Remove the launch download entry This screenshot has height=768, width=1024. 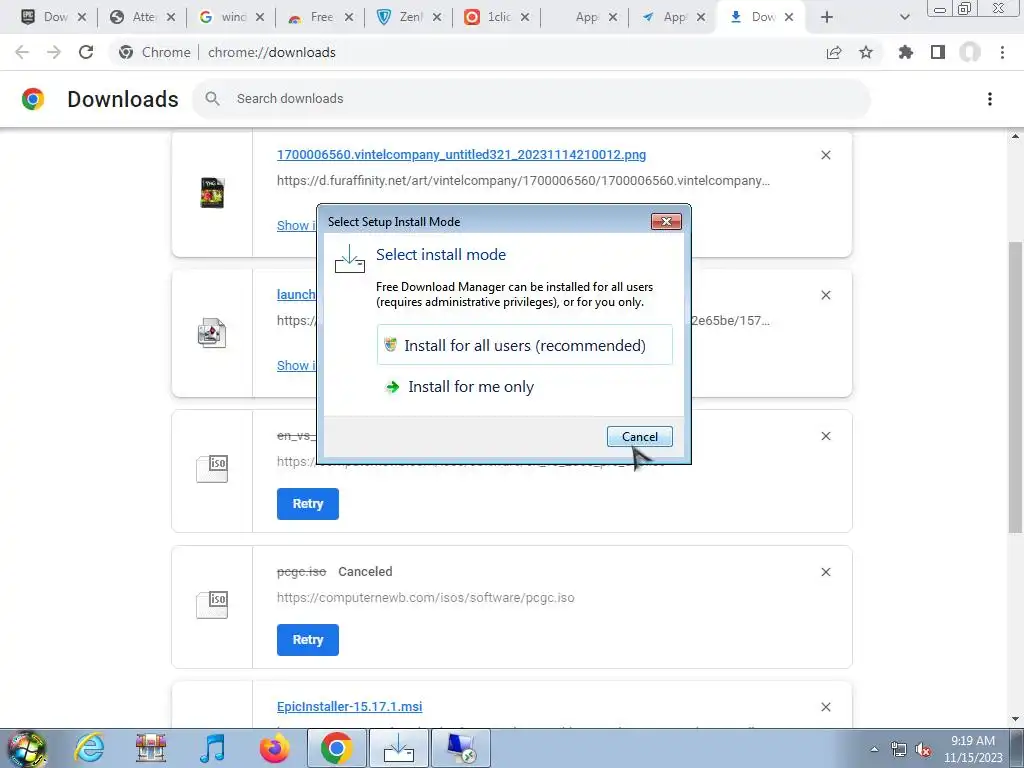pos(825,295)
